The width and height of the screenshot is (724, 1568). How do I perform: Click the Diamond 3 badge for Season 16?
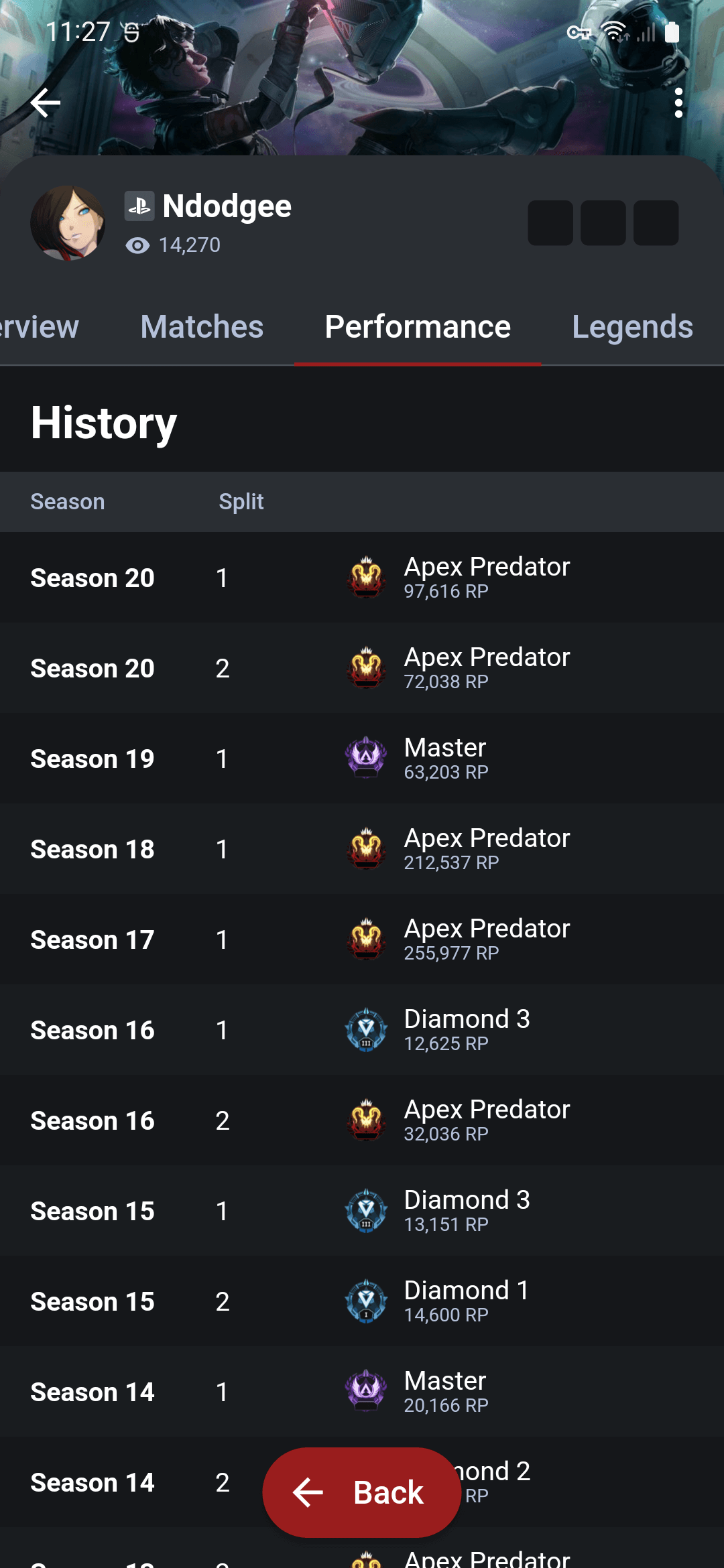(x=365, y=1030)
